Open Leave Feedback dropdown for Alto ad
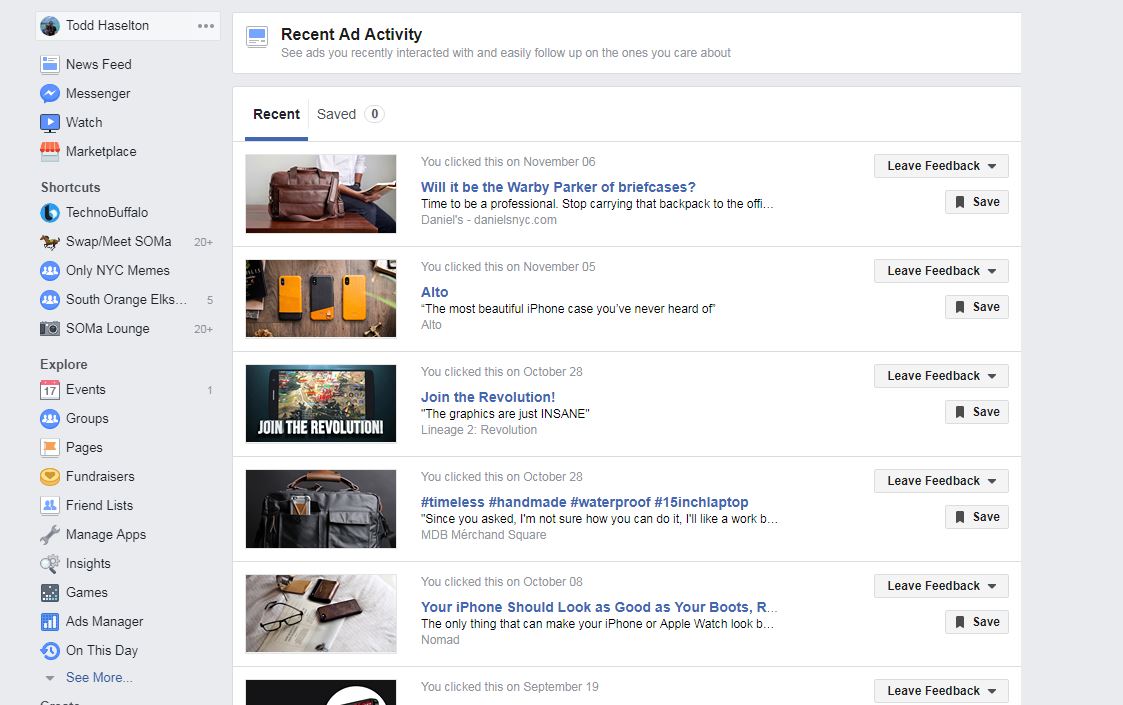This screenshot has height=705, width=1123. click(x=941, y=271)
